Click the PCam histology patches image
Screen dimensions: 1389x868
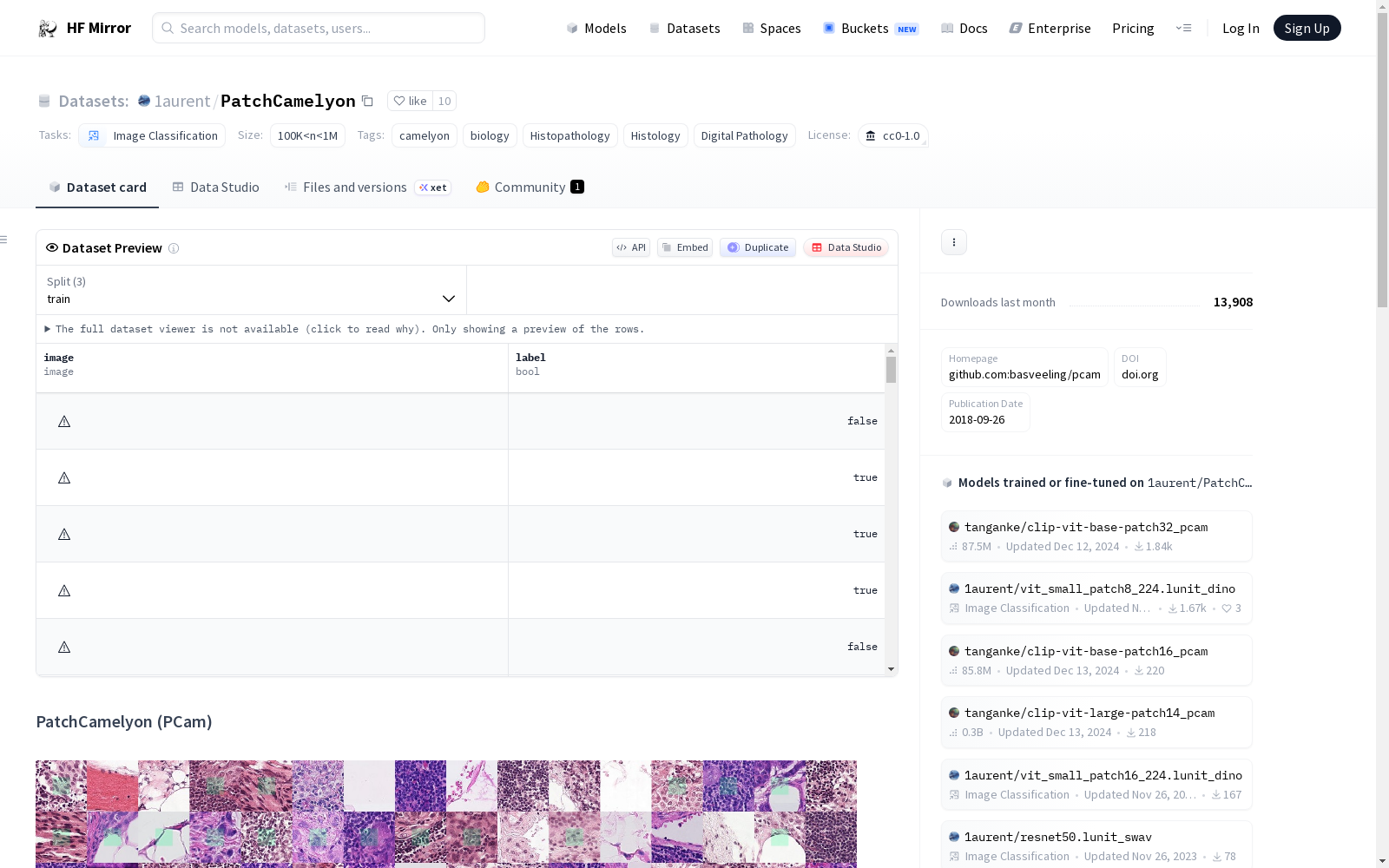[x=446, y=814]
